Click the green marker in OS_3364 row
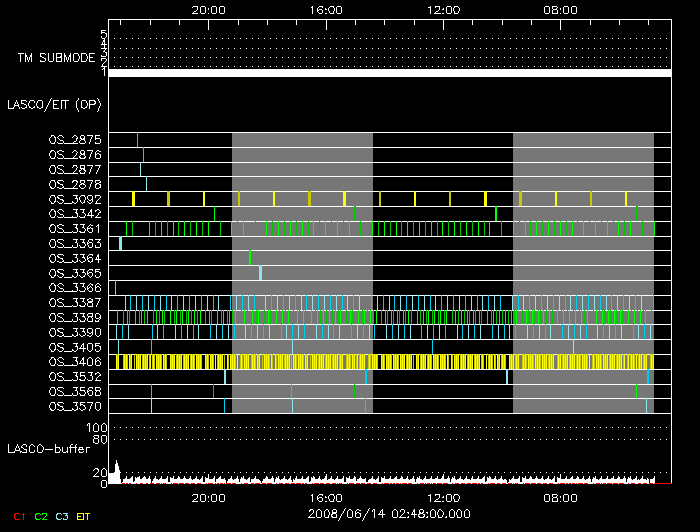The height and width of the screenshot is (532, 700). pyautogui.click(x=250, y=258)
